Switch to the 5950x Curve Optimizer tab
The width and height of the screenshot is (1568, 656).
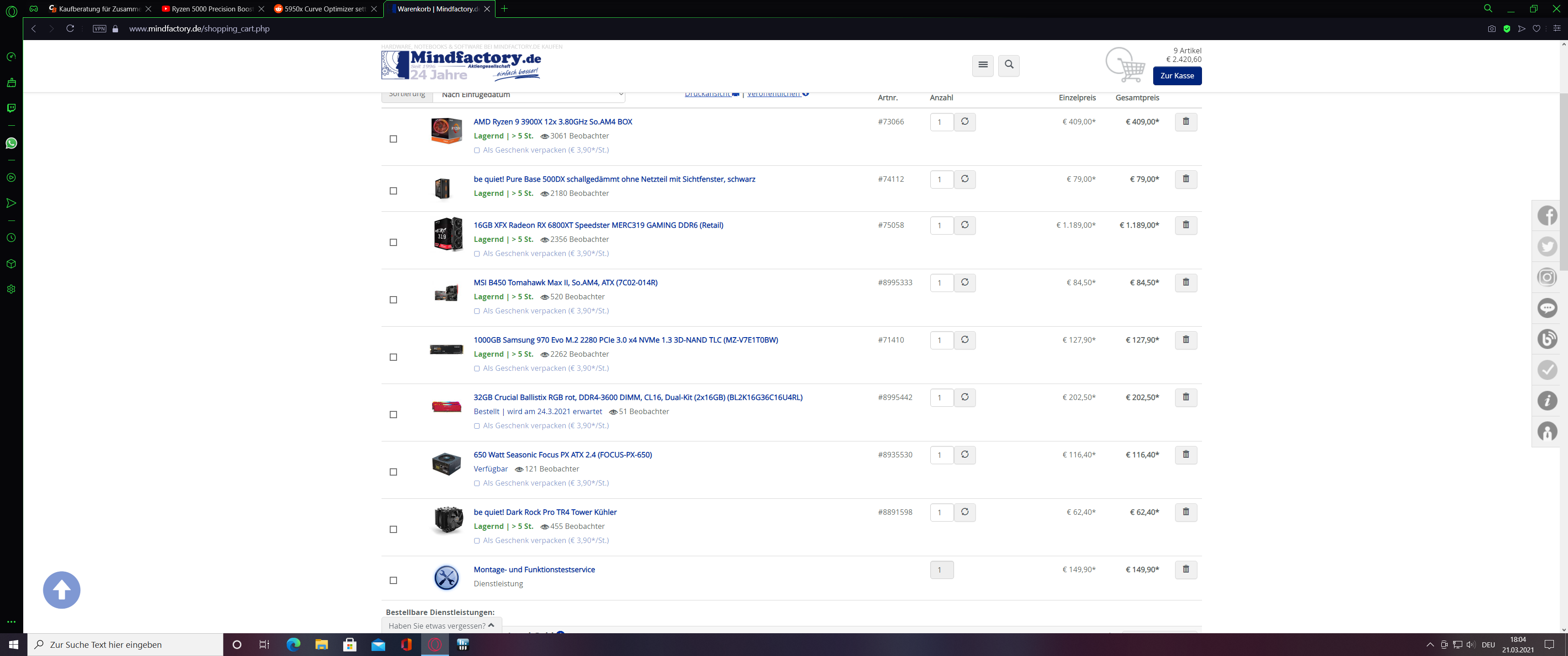[324, 9]
